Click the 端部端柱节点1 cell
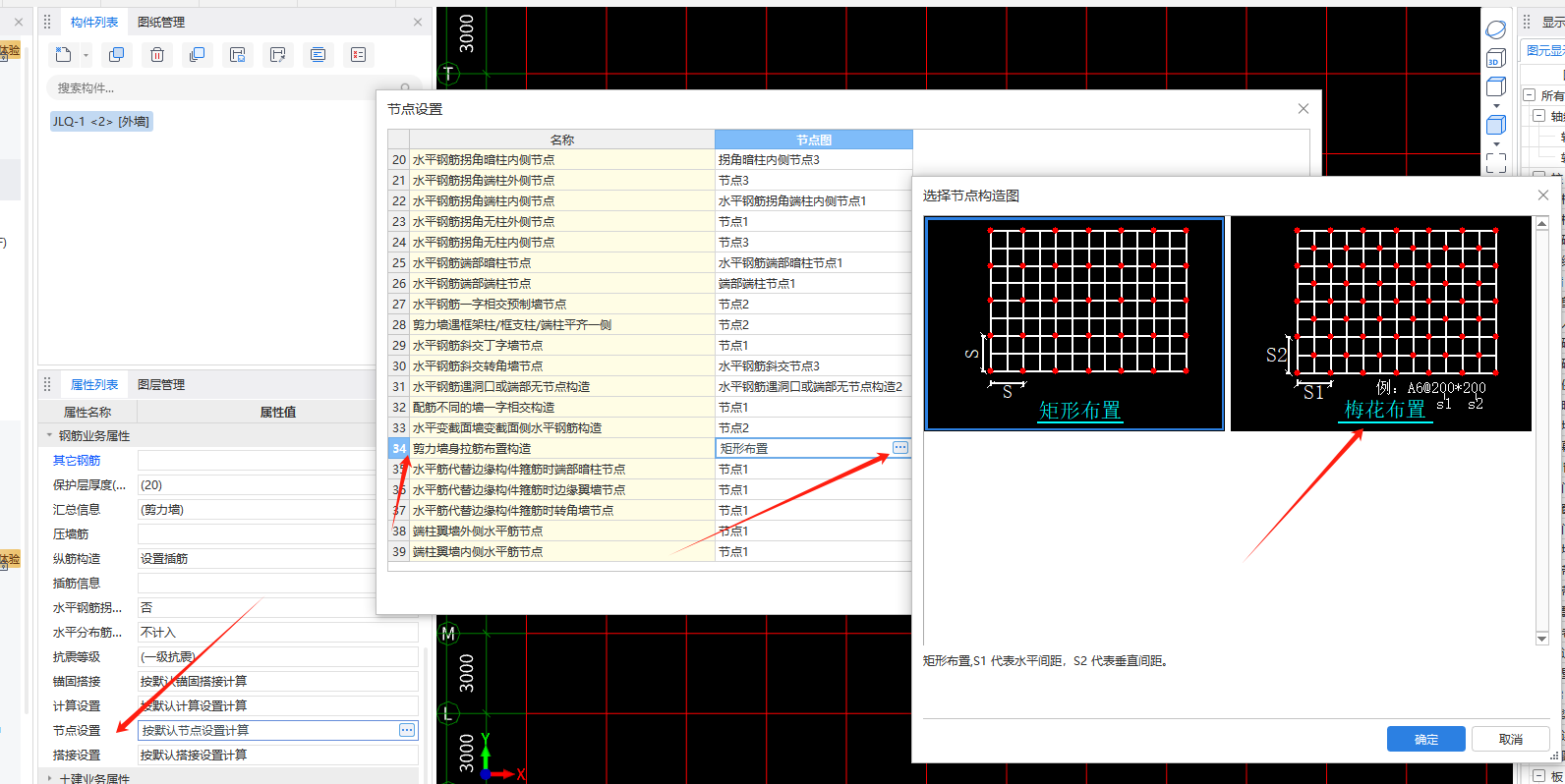This screenshot has height=784, width=1565. pos(813,283)
